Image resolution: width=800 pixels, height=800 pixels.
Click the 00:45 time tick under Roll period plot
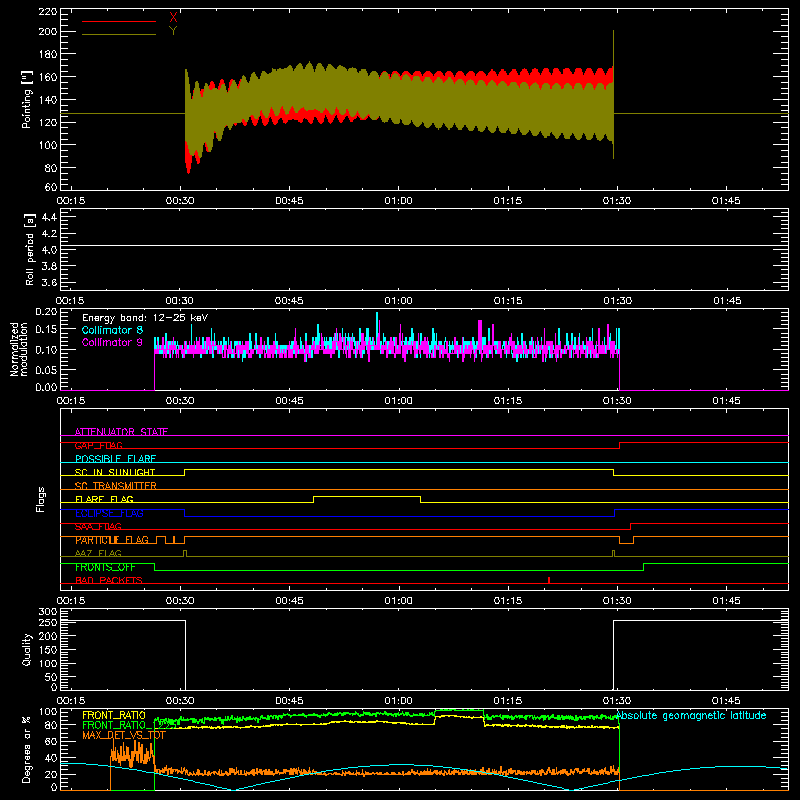click(x=289, y=301)
